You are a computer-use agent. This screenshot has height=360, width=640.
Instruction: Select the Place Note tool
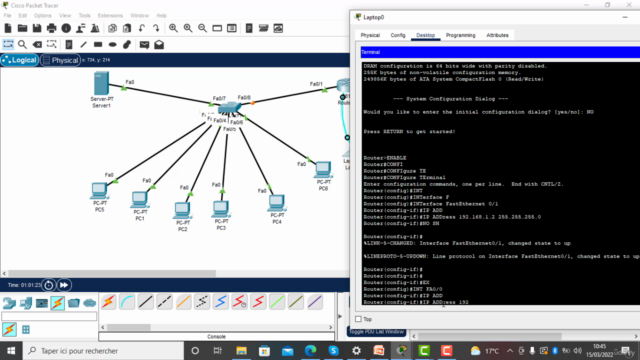[x=69, y=44]
